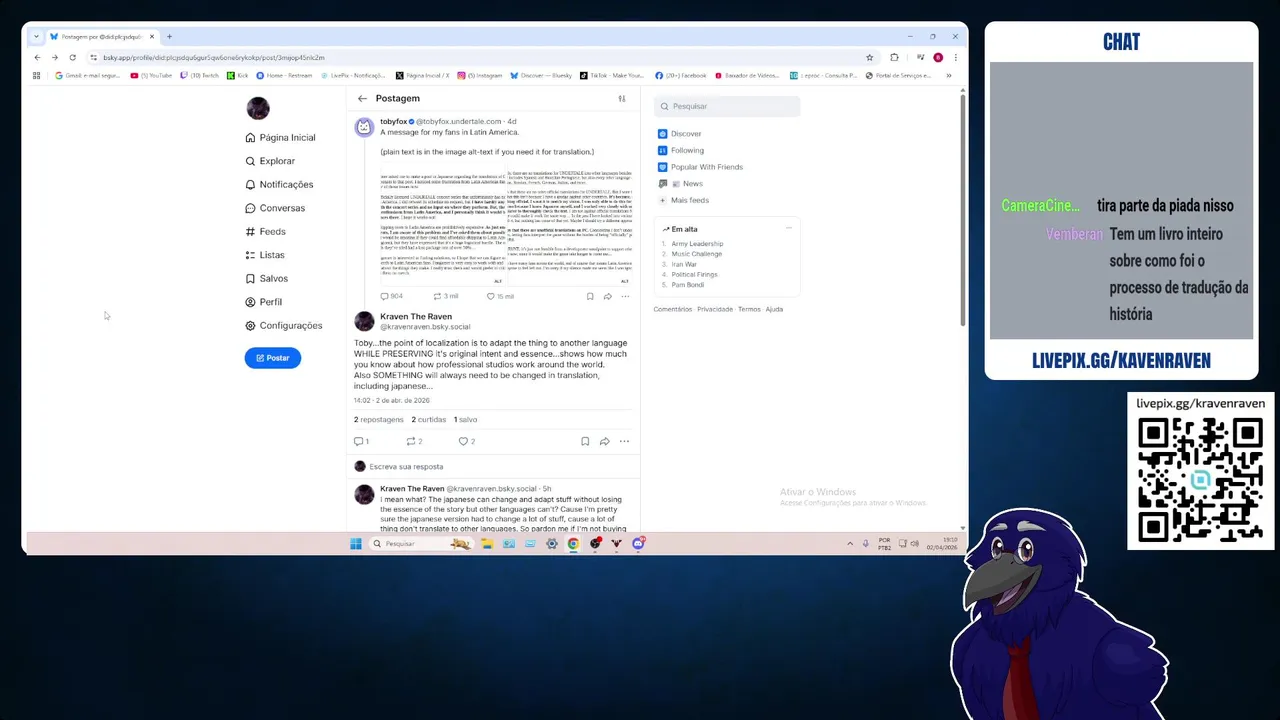Open the Following feed
The height and width of the screenshot is (720, 1280).
tap(680, 150)
